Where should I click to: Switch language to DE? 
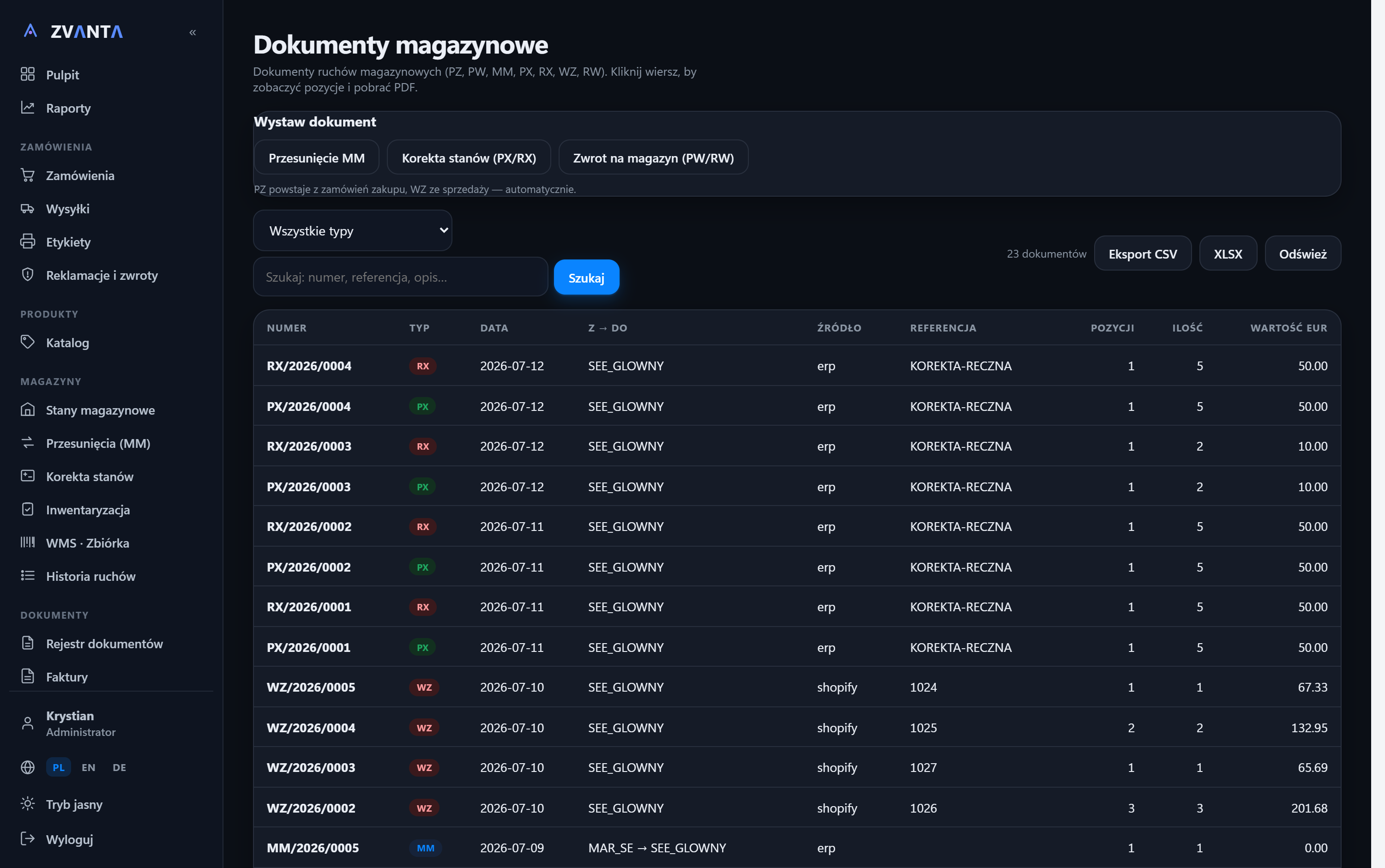click(120, 767)
